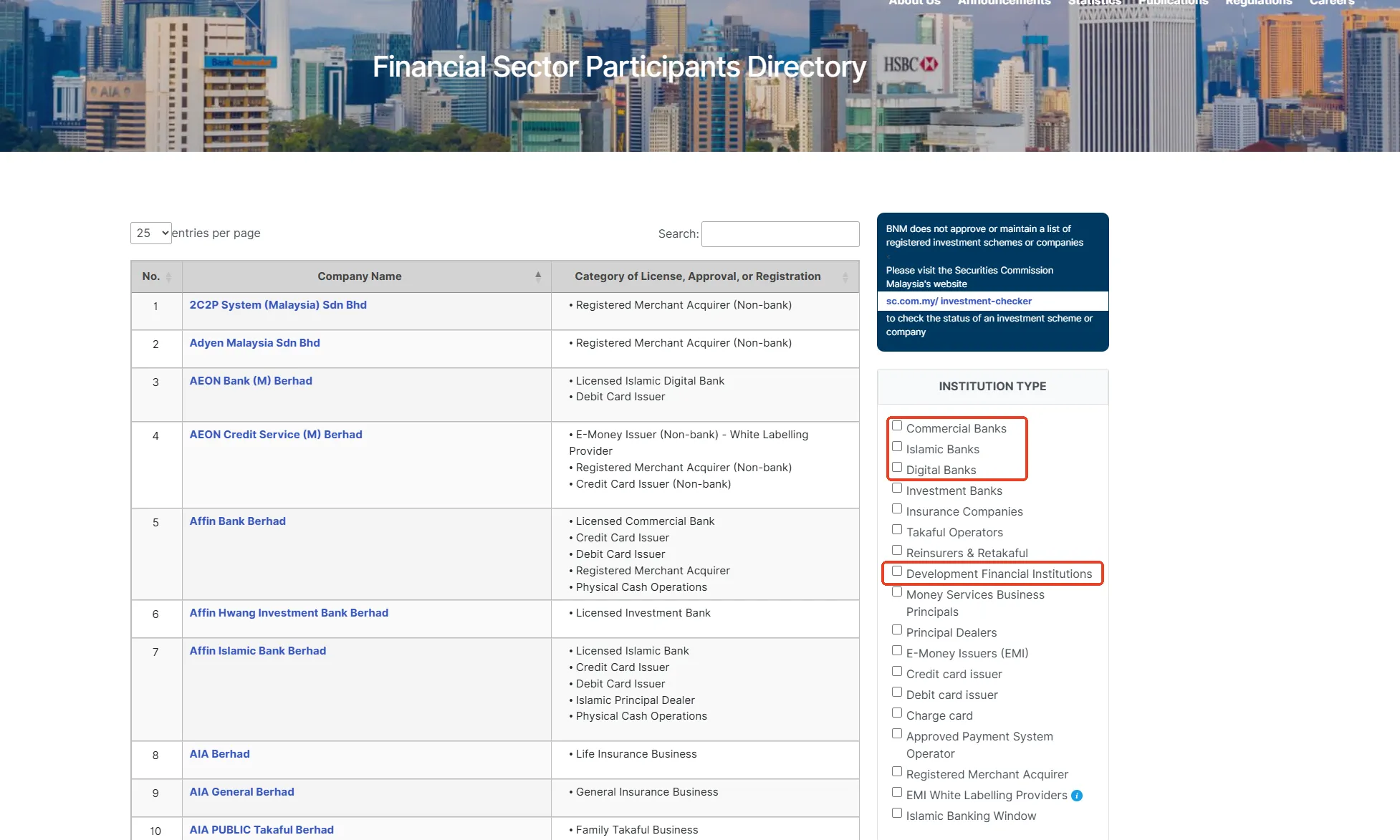Open the entries per page dropdown

coord(151,233)
